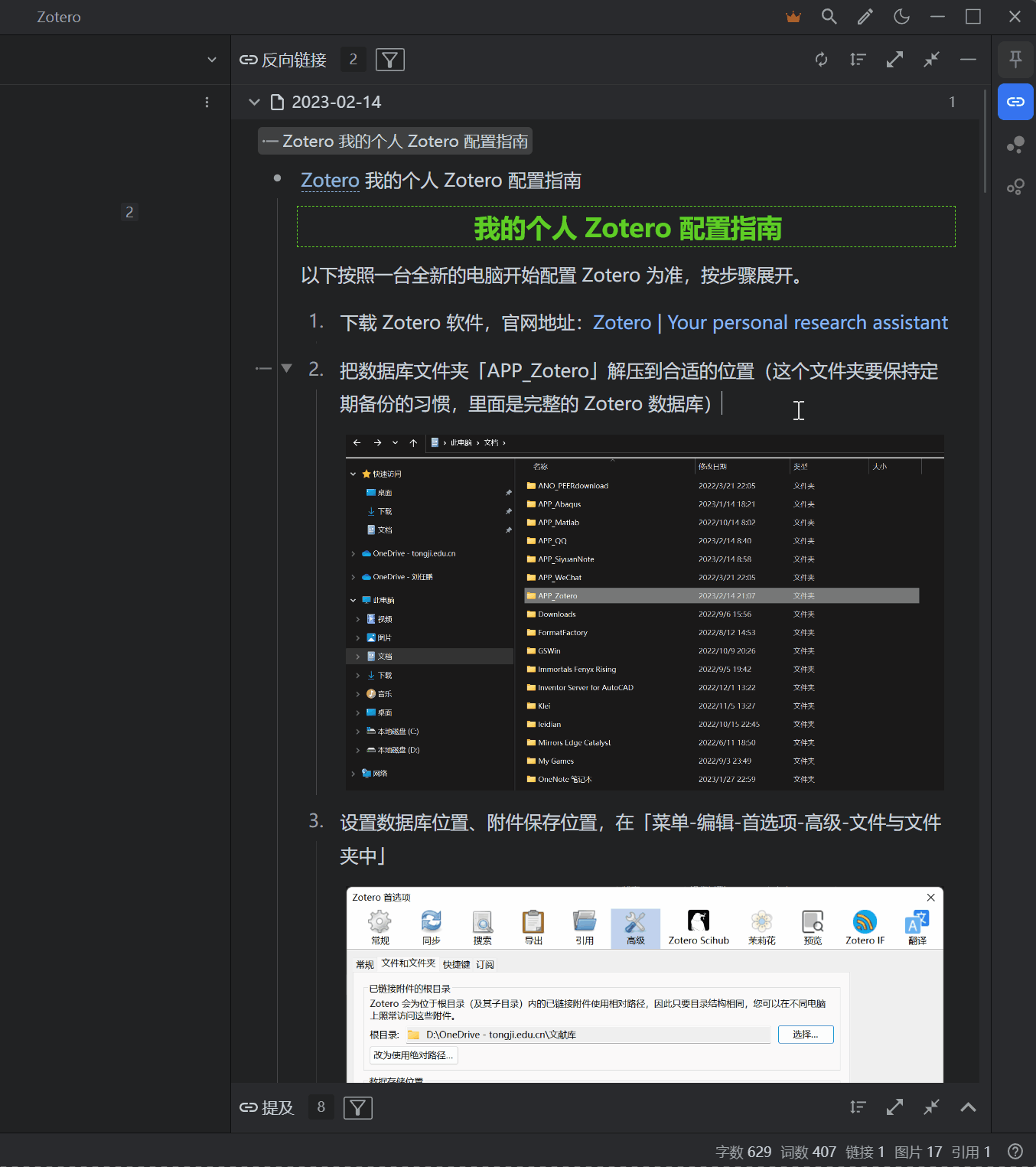Pin the right dock with the pin icon

(1015, 59)
